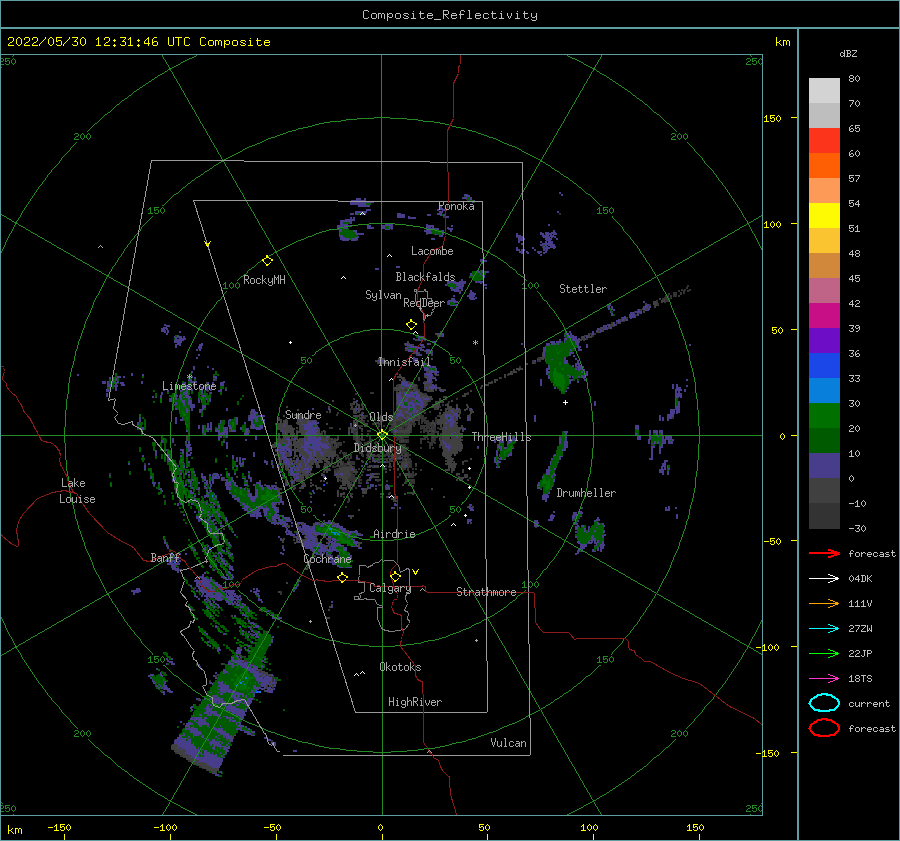Click the Okotoks label
900x841 pixels.
click(401, 667)
